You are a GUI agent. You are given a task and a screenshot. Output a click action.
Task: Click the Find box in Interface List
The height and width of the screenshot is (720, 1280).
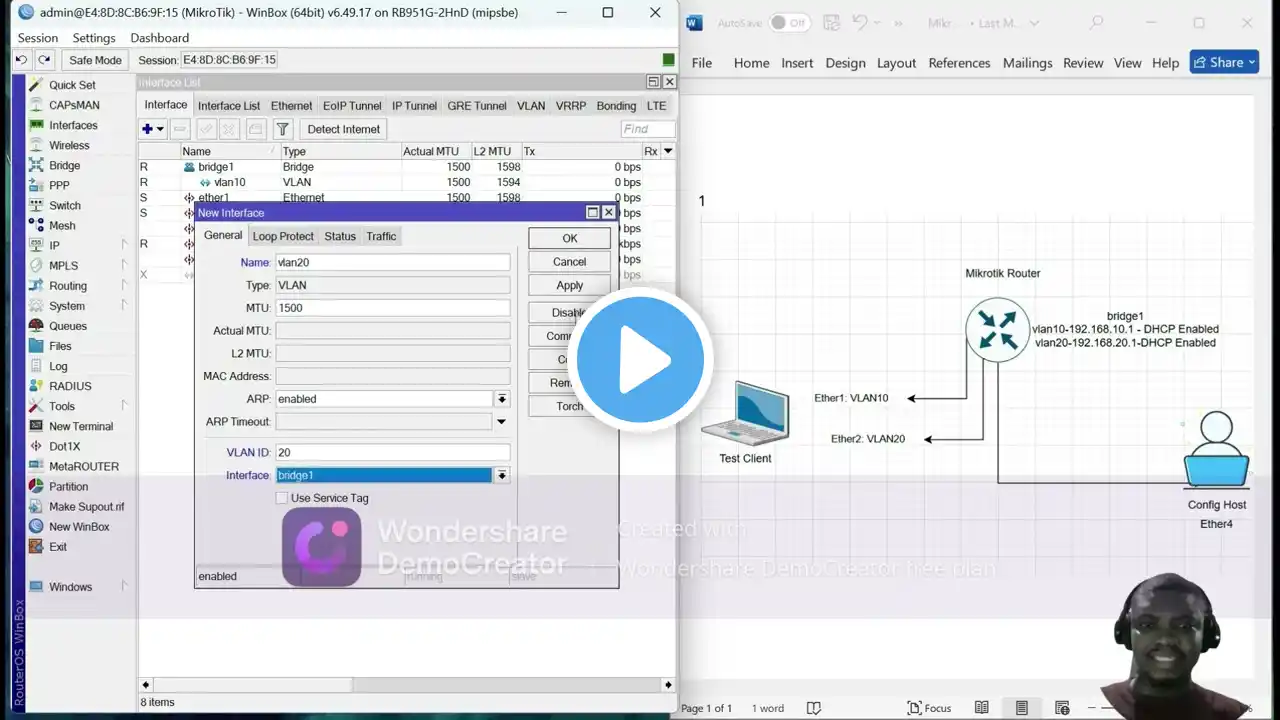tap(647, 129)
